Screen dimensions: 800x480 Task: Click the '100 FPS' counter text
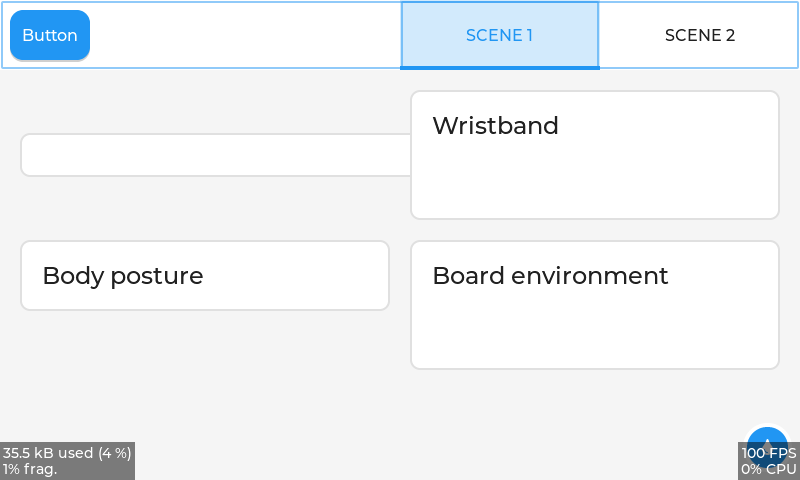point(768,453)
